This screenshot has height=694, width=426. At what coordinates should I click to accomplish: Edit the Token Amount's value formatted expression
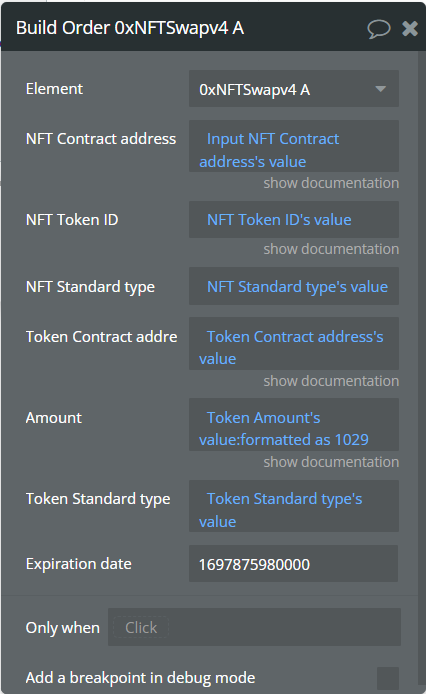pos(294,425)
